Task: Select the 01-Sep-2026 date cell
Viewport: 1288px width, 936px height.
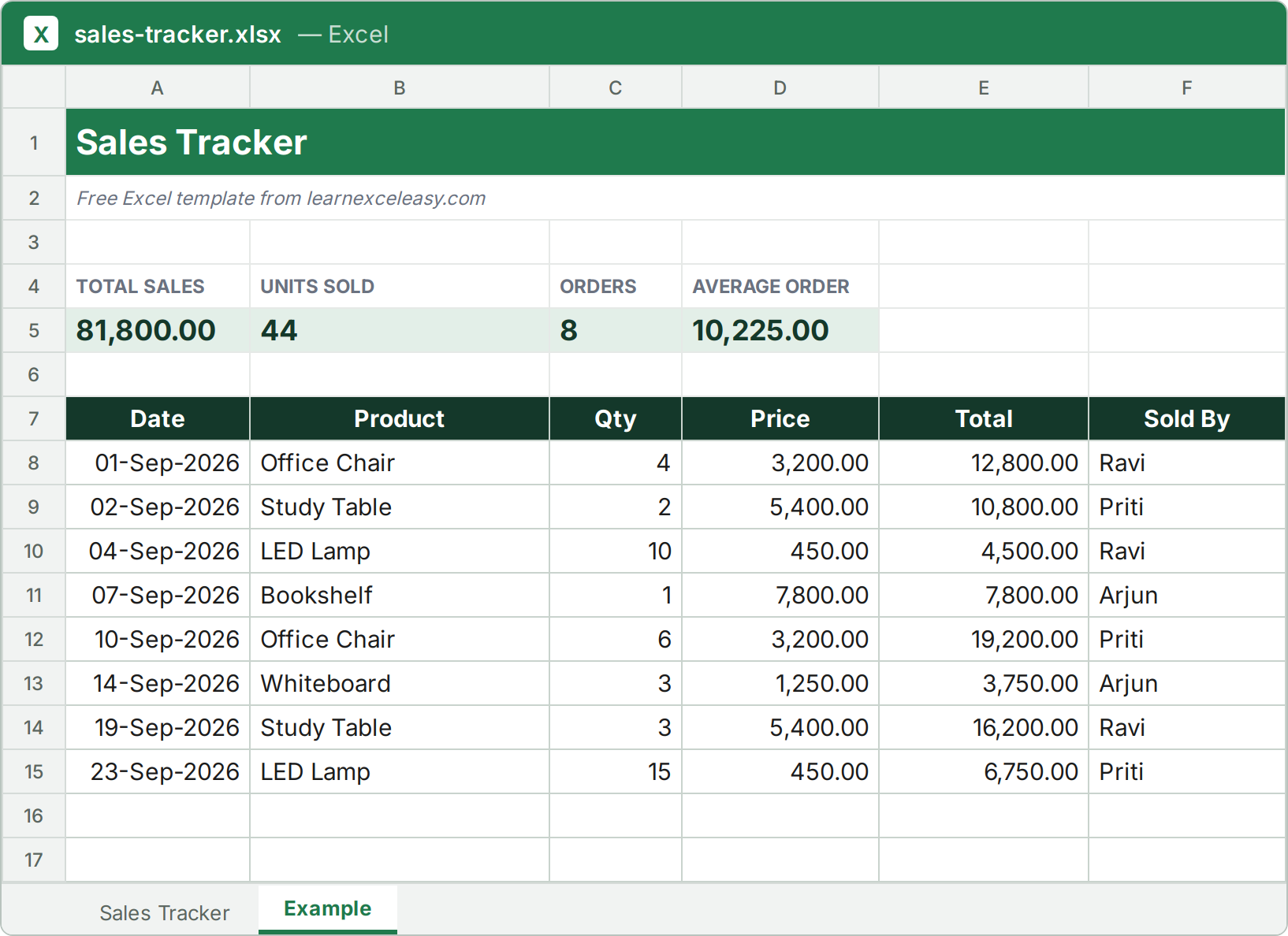Action: tap(158, 462)
